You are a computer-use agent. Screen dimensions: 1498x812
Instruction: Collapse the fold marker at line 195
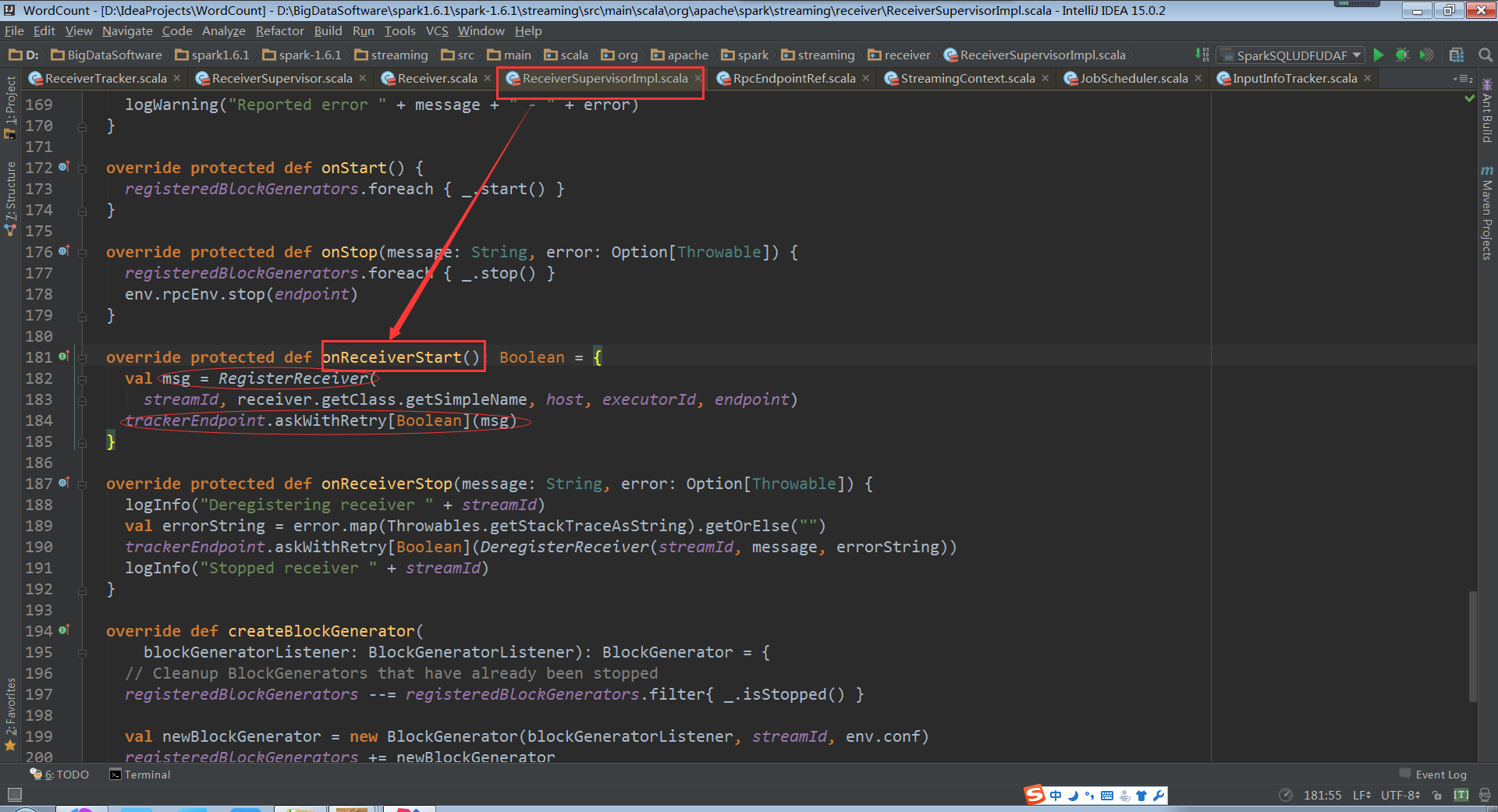(82, 653)
